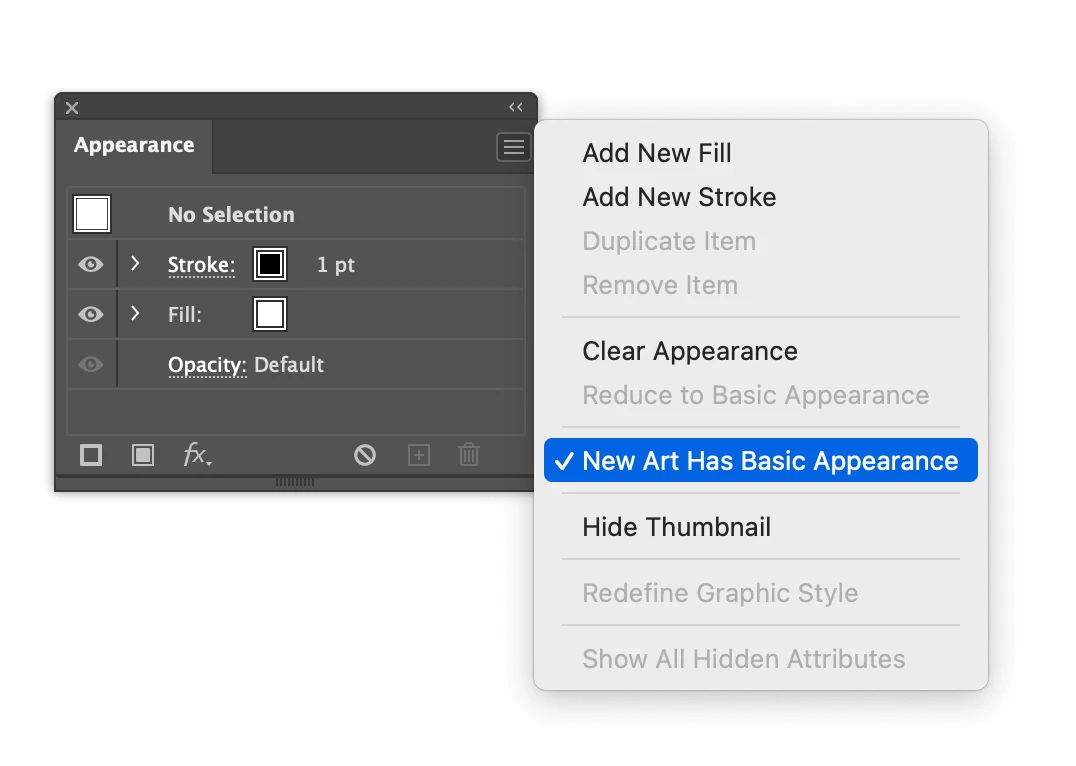
Task: Open the Opacity settings link
Action: 207,365
